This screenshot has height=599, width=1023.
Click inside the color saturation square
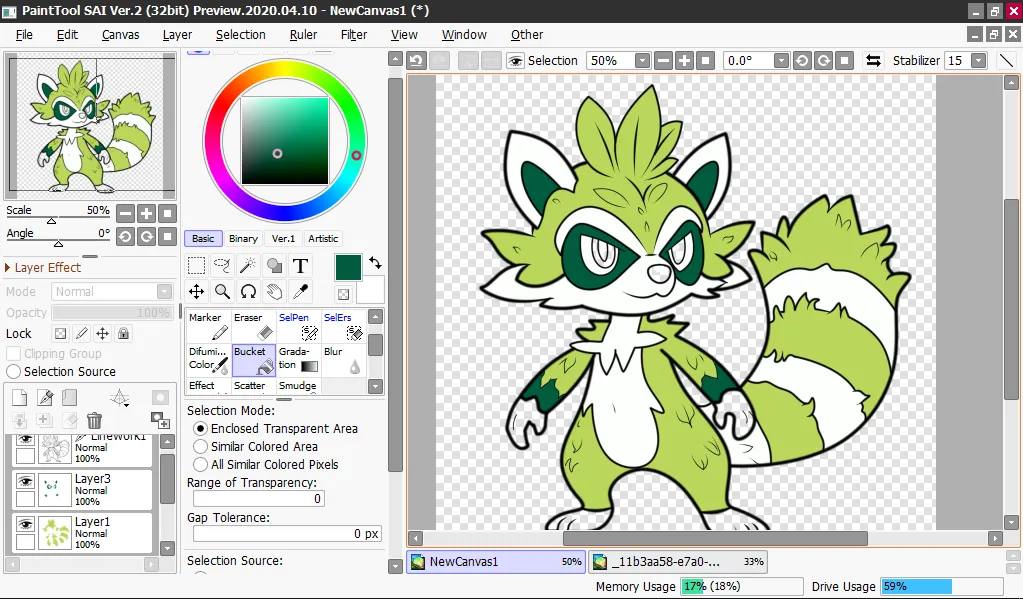coord(285,141)
